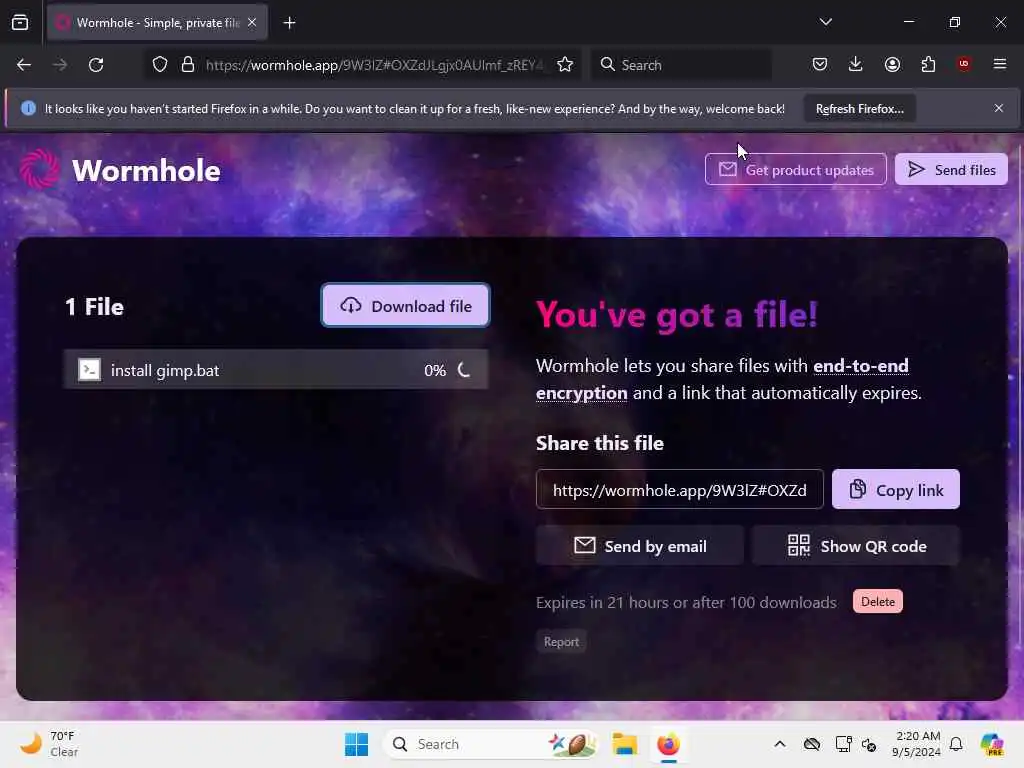
Task: Delete the shared file
Action: point(877,601)
